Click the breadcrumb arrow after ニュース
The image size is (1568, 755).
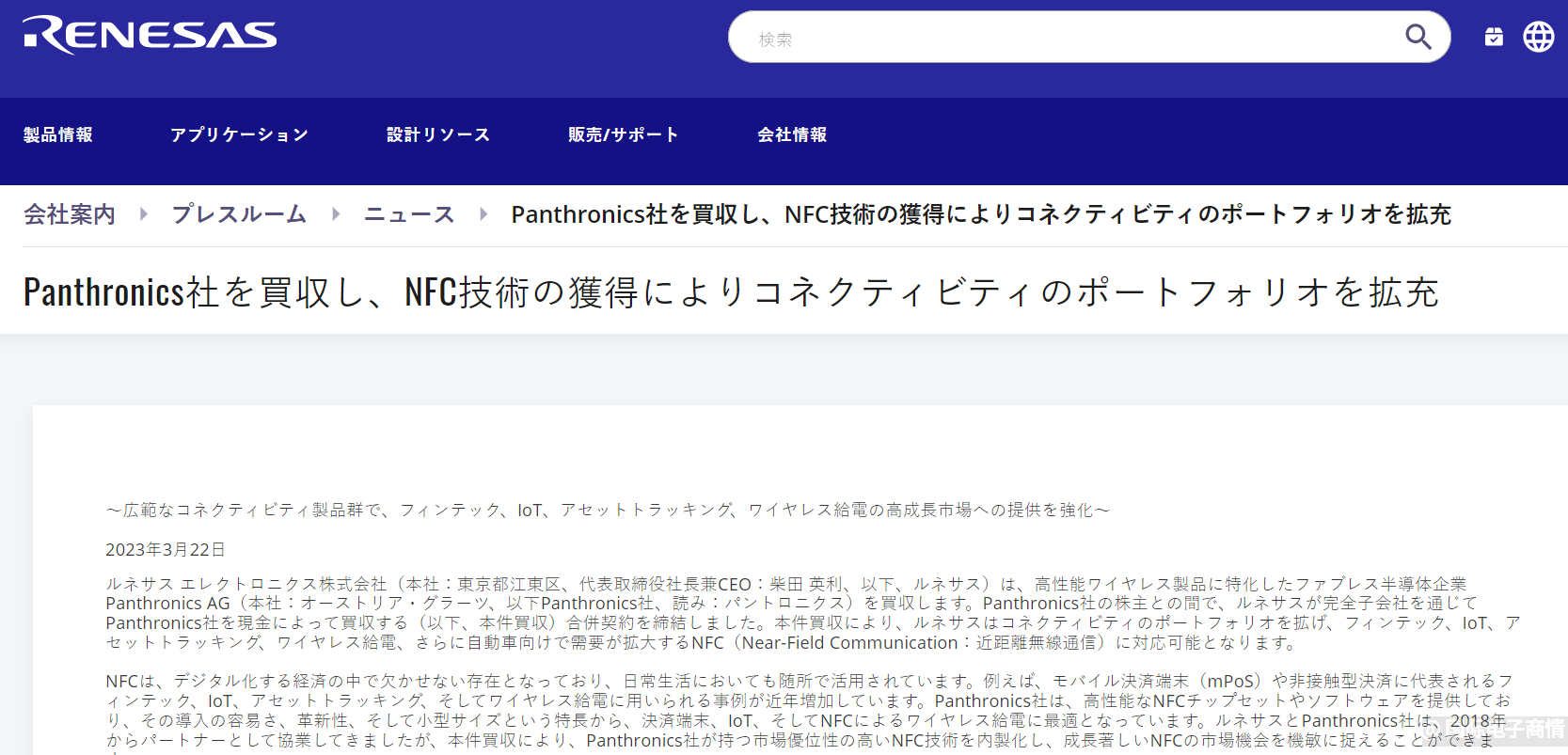[x=483, y=214]
